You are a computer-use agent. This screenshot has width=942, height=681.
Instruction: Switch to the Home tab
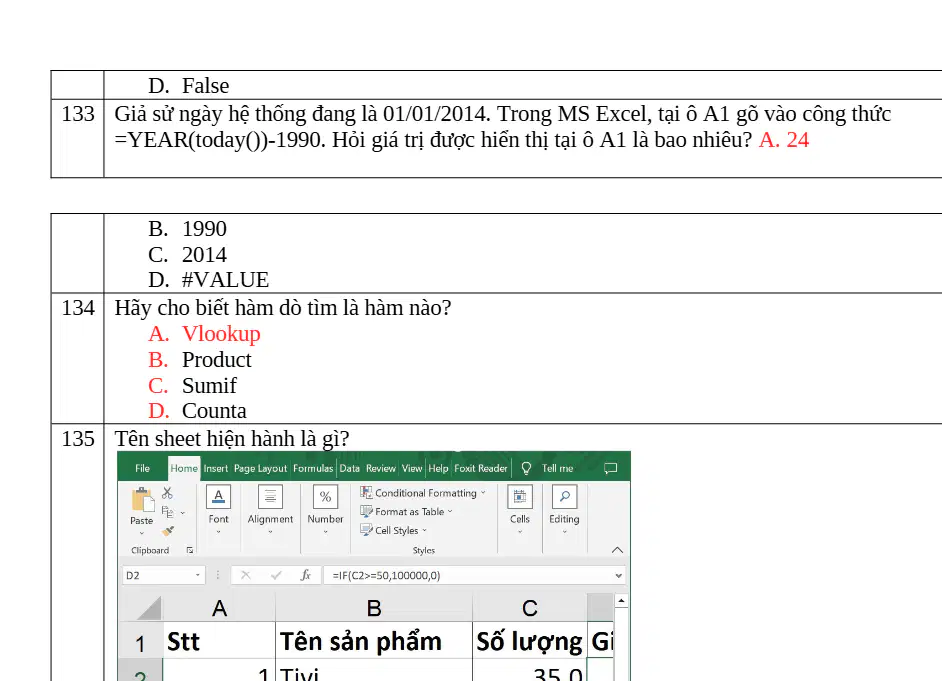[184, 468]
